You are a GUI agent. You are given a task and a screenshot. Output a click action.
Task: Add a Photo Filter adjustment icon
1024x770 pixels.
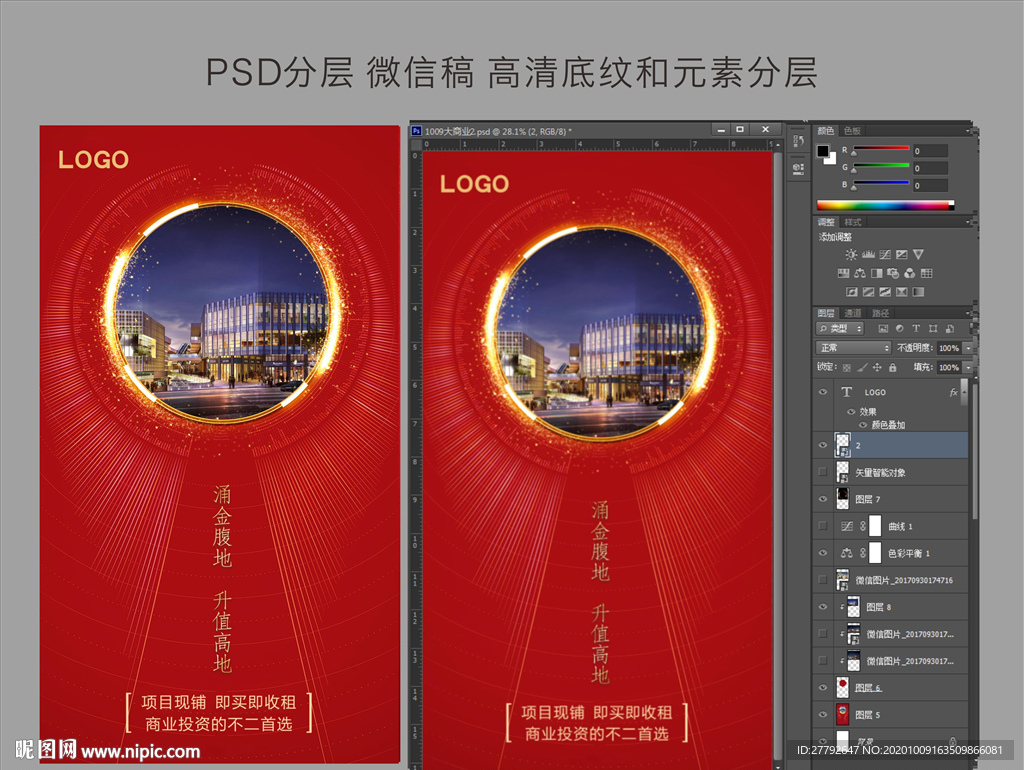click(893, 273)
